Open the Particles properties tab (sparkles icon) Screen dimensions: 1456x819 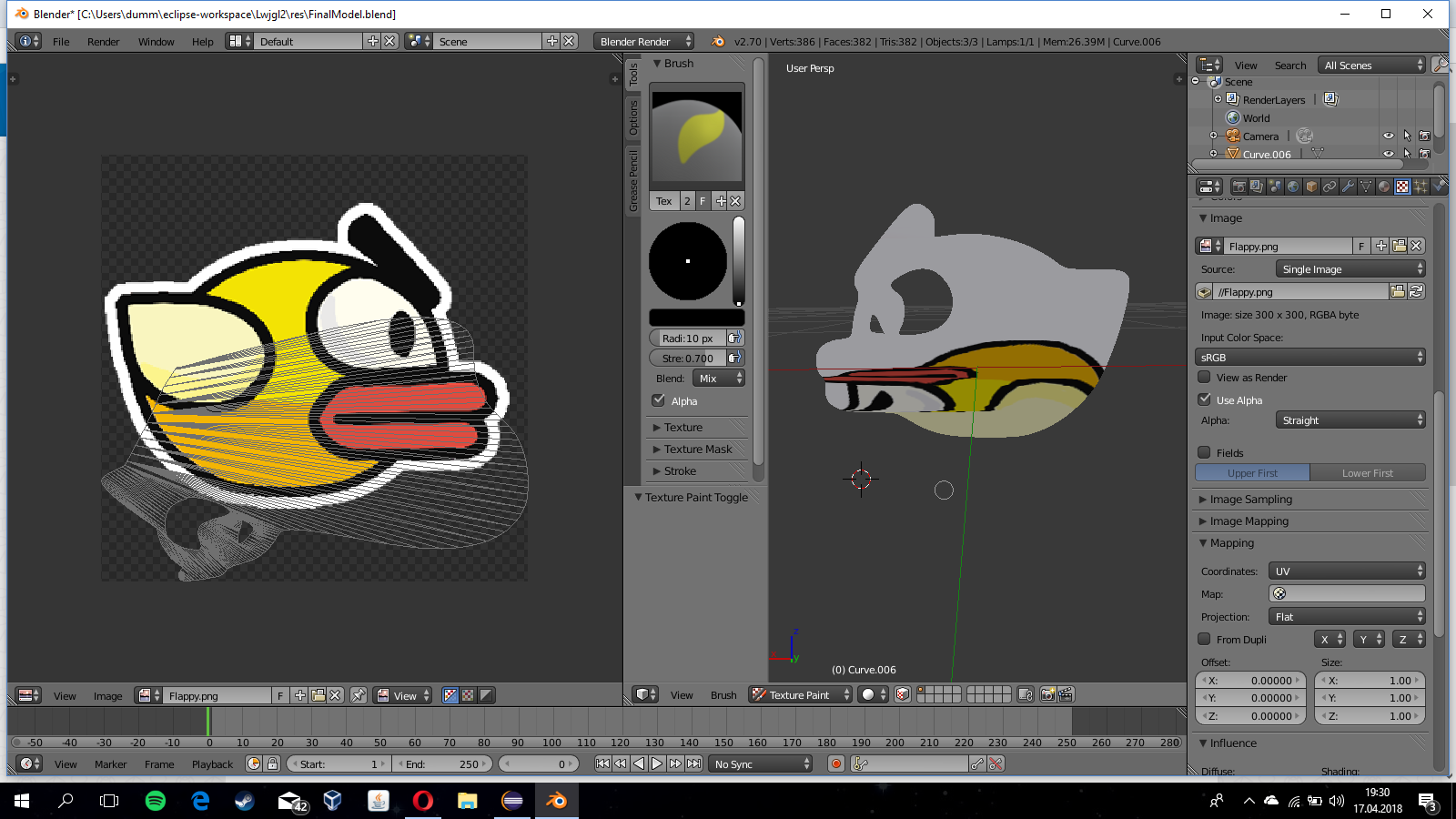1421,187
